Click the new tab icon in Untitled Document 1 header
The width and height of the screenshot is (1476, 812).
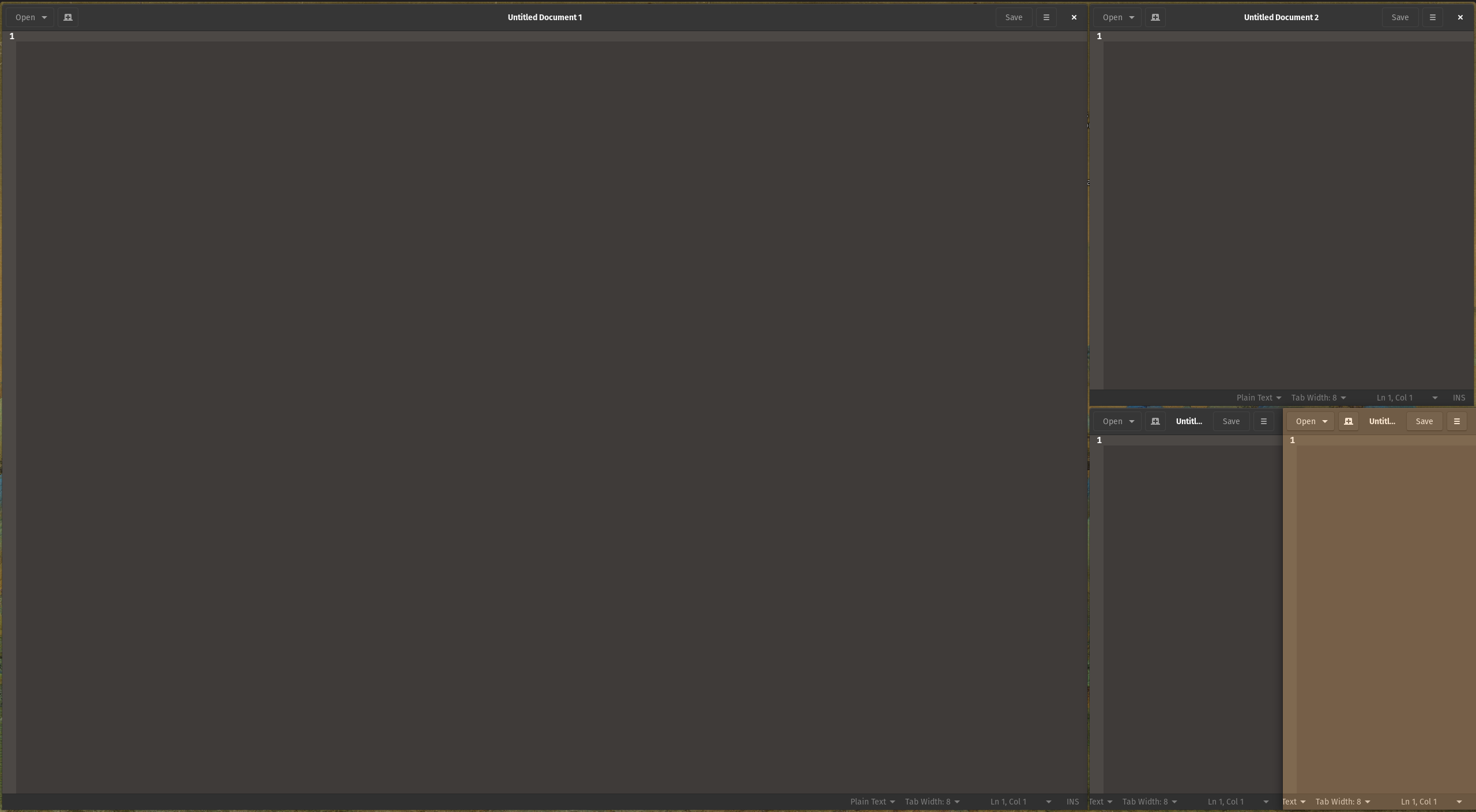click(67, 17)
